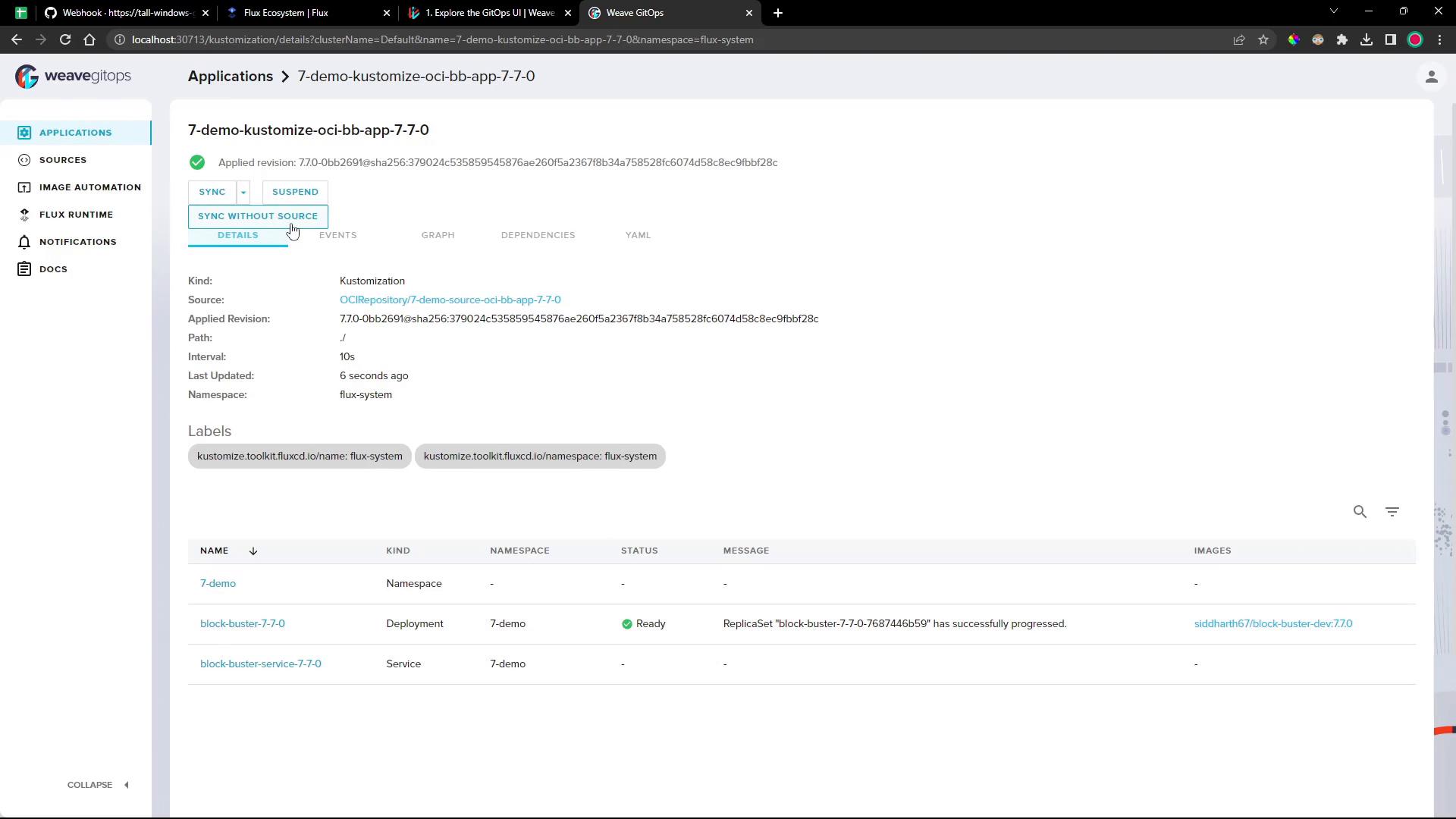Expand the Sync dropdown arrow
The width and height of the screenshot is (1456, 819).
click(243, 193)
